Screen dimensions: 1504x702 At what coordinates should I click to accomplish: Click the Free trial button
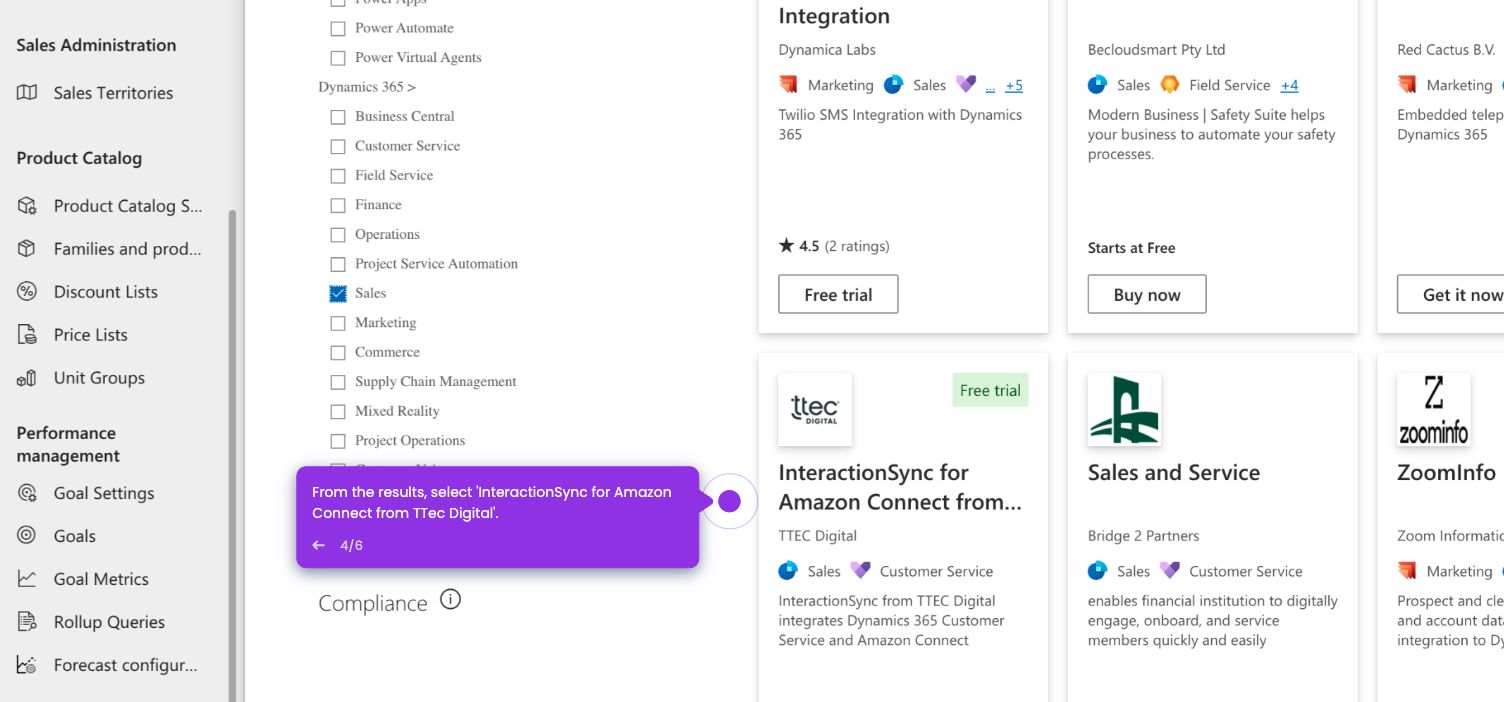[838, 295]
